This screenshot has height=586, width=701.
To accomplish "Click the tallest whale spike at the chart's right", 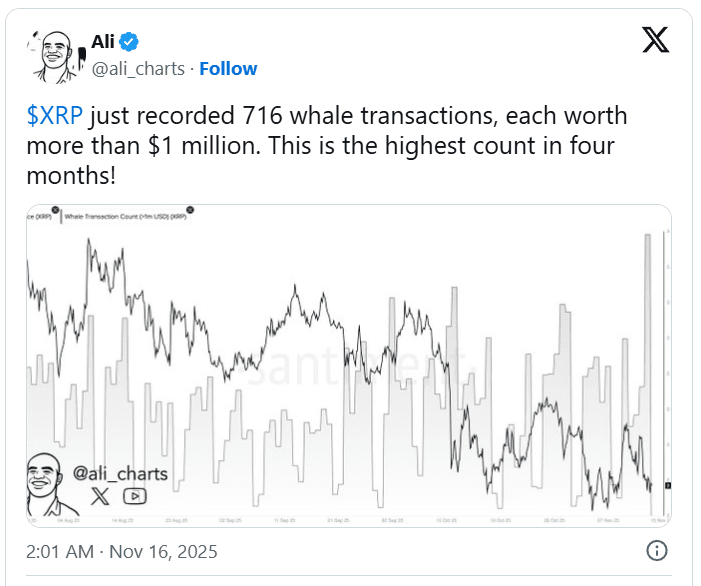I will (x=648, y=300).
